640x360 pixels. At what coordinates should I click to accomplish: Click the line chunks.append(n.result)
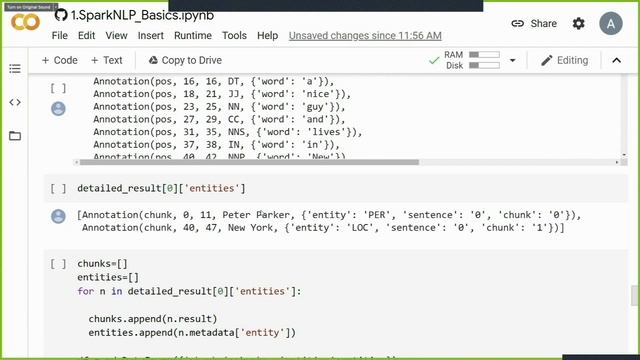pyautogui.click(x=153, y=319)
